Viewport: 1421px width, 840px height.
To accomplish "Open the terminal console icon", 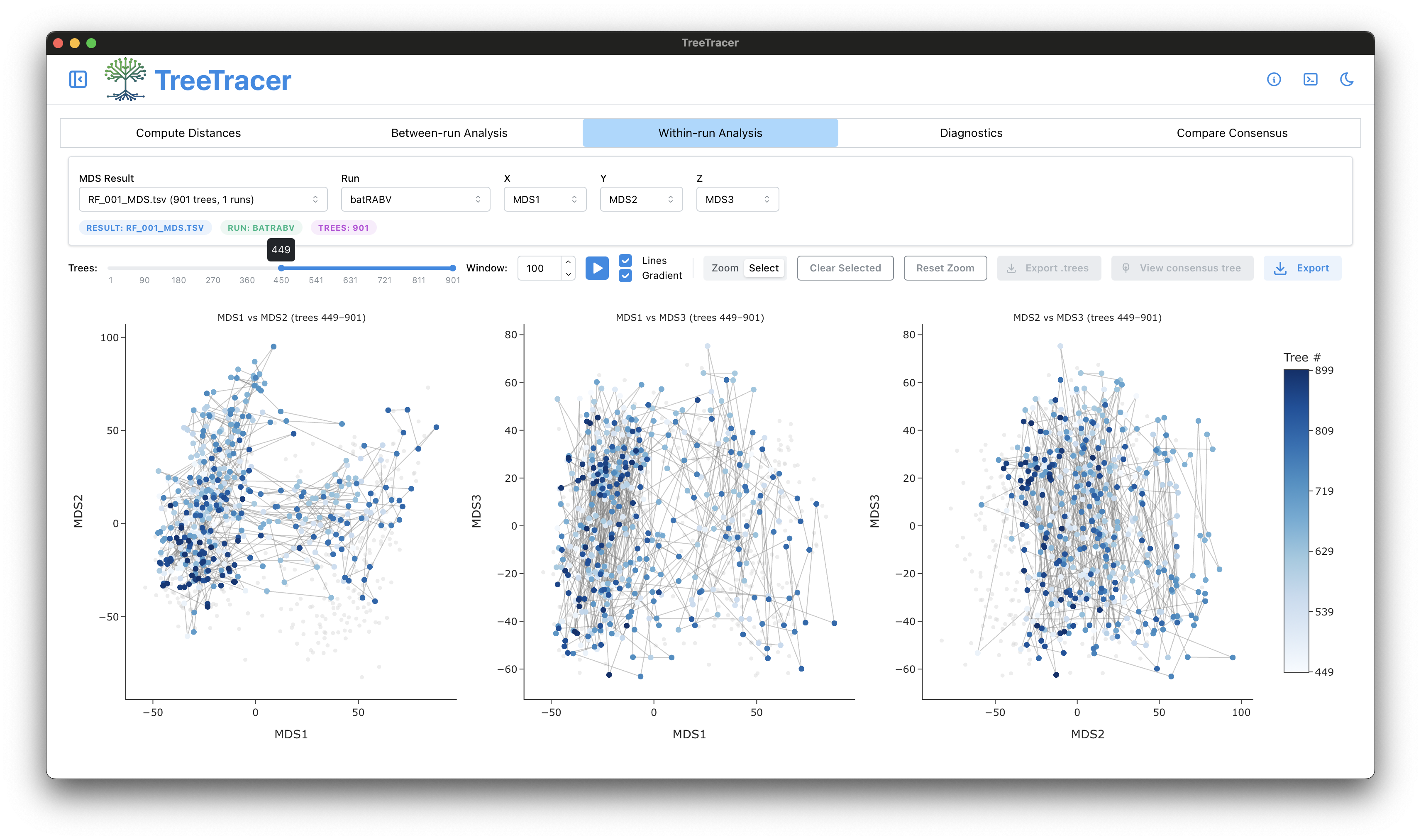I will coord(1310,79).
